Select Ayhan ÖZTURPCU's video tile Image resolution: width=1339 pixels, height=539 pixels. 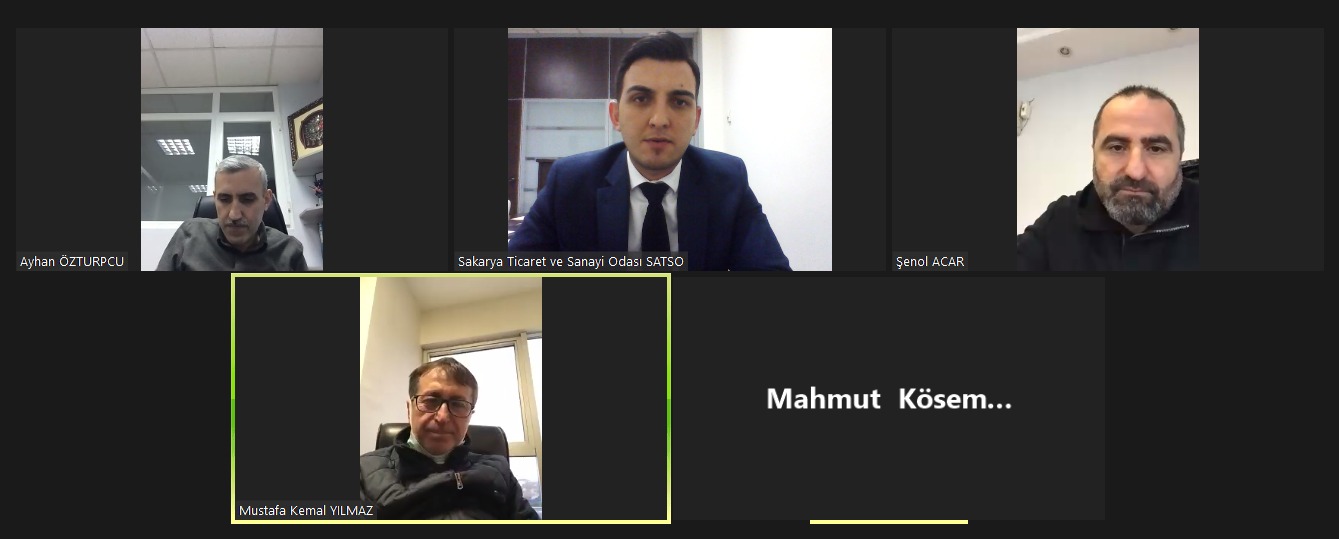click(231, 149)
